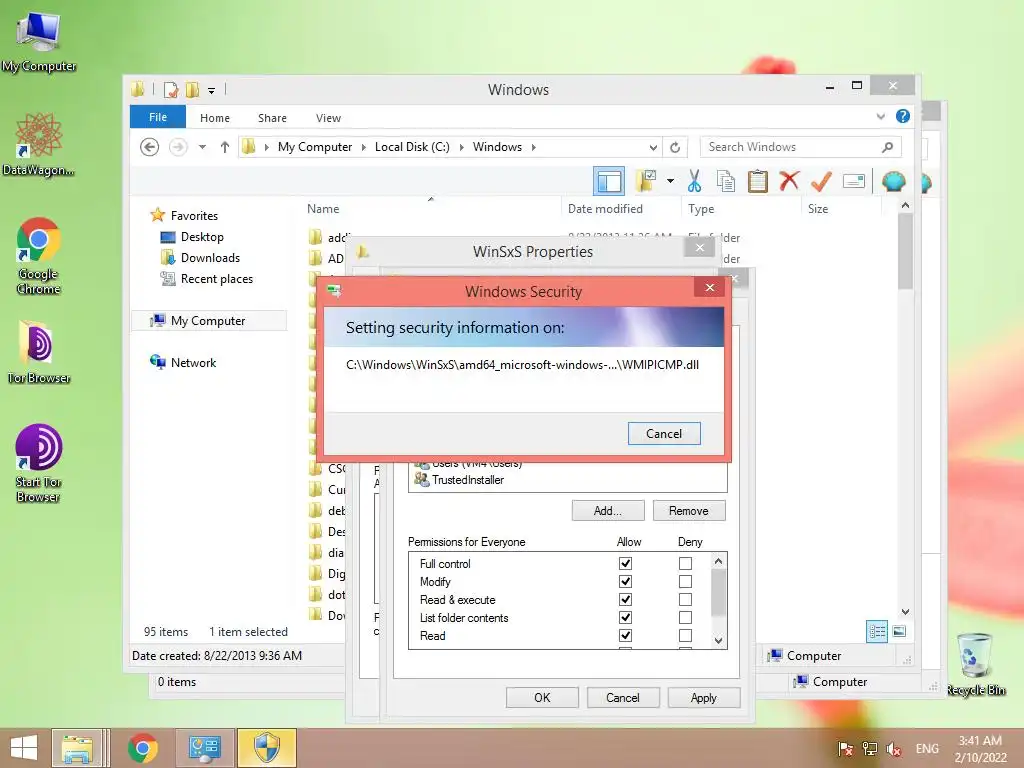Open the dropdown arrow beside folder options icon
This screenshot has width=1024, height=768.
click(x=670, y=181)
